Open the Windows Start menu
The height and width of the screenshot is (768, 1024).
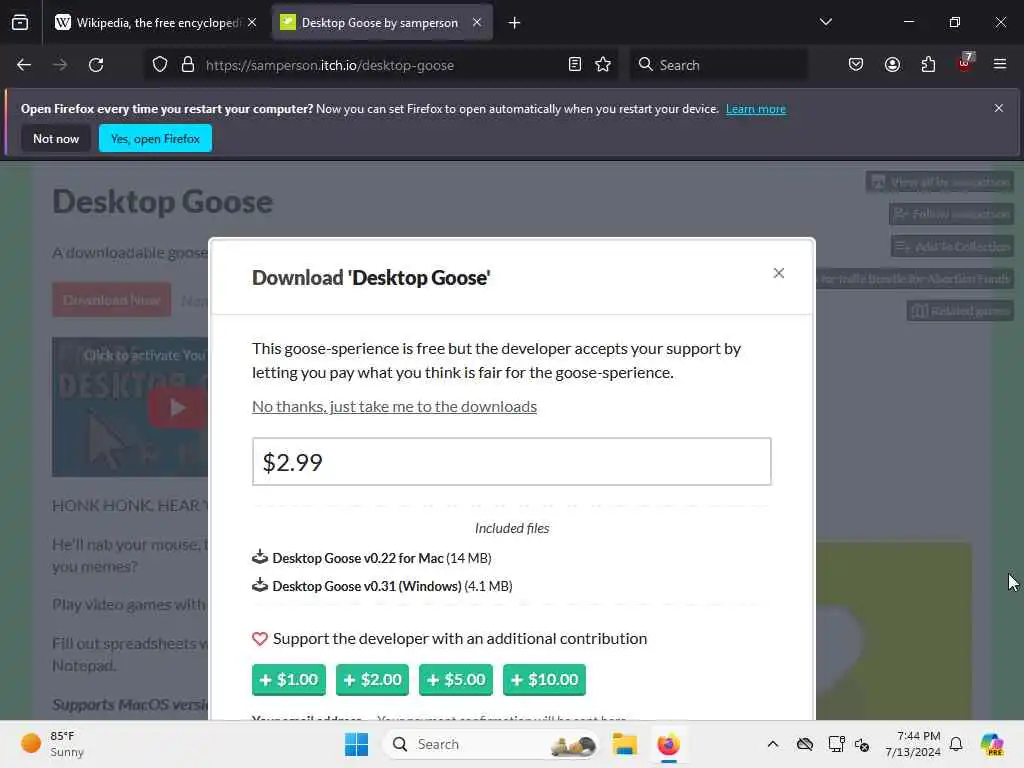coord(357,744)
